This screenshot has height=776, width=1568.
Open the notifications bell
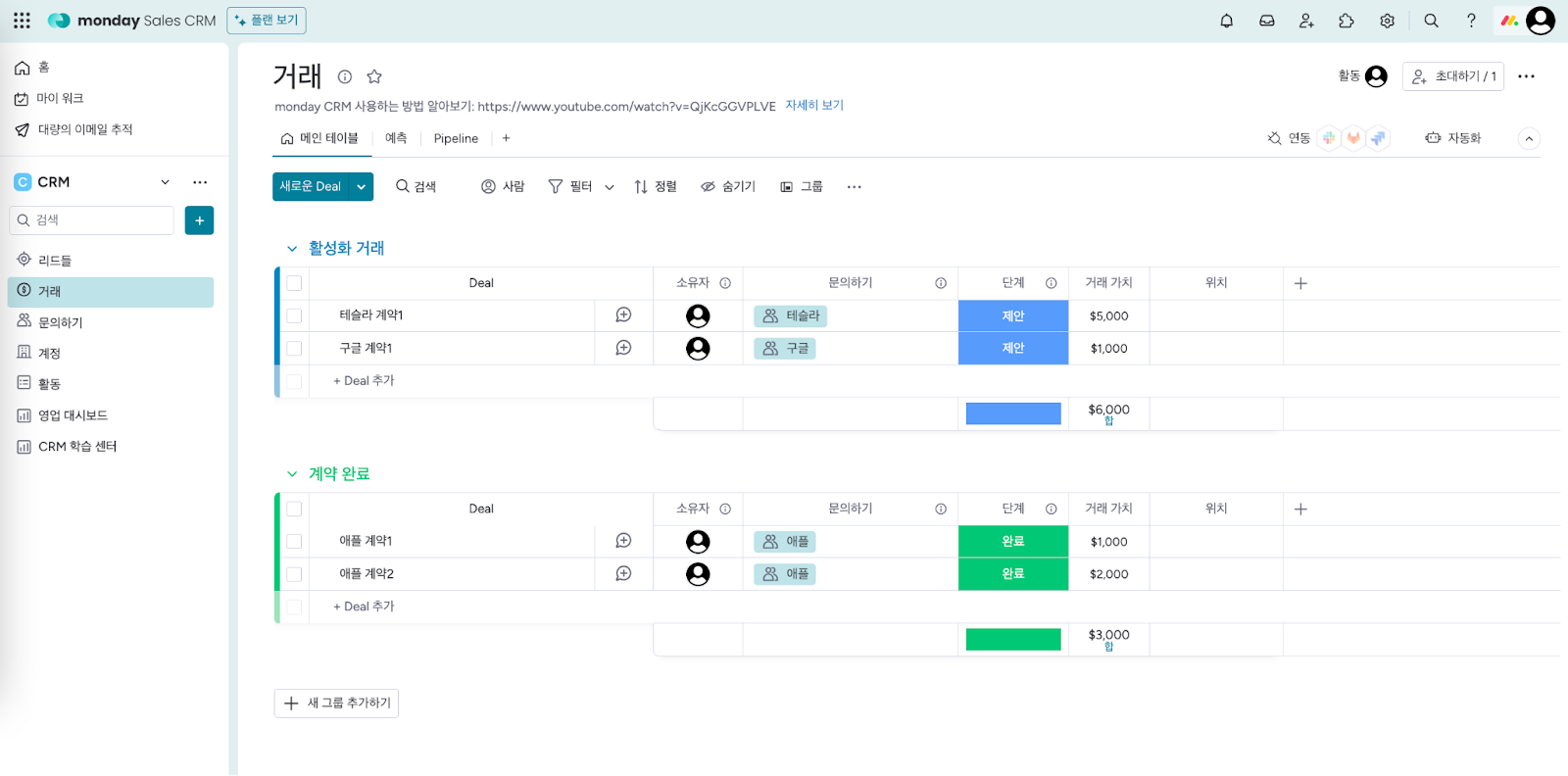point(1226,21)
